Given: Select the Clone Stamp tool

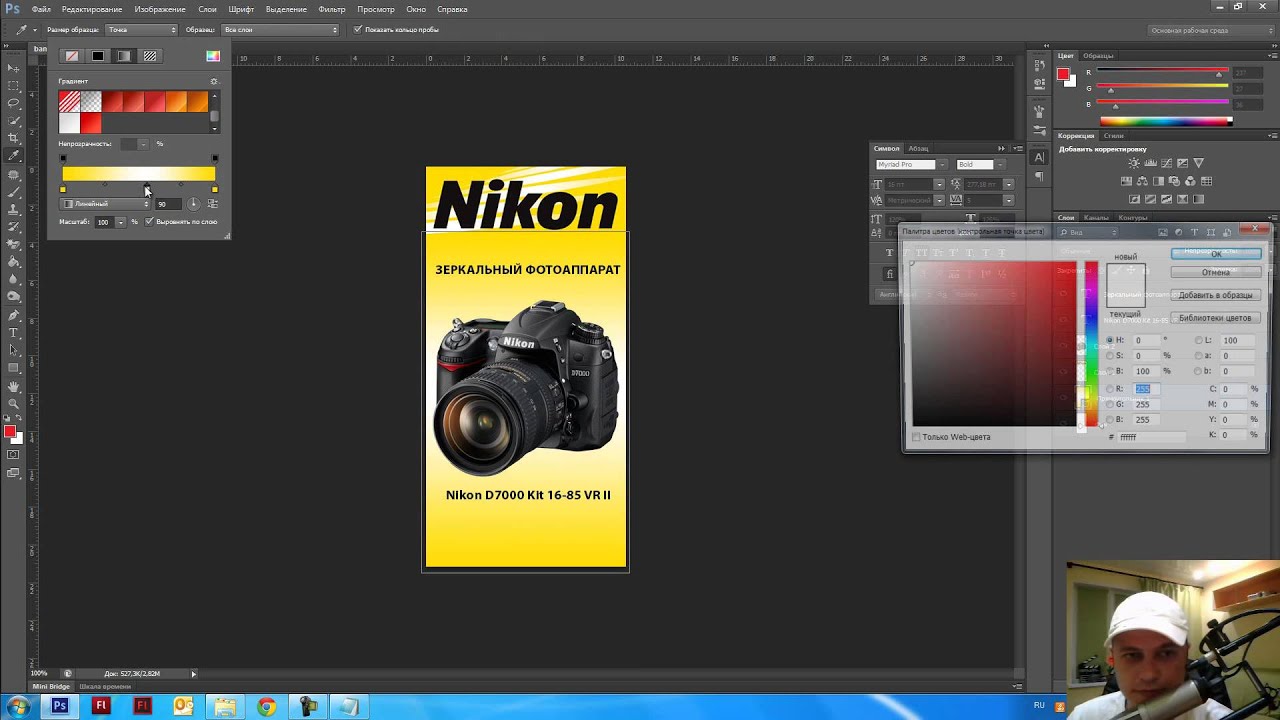Looking at the screenshot, I should pos(13,209).
